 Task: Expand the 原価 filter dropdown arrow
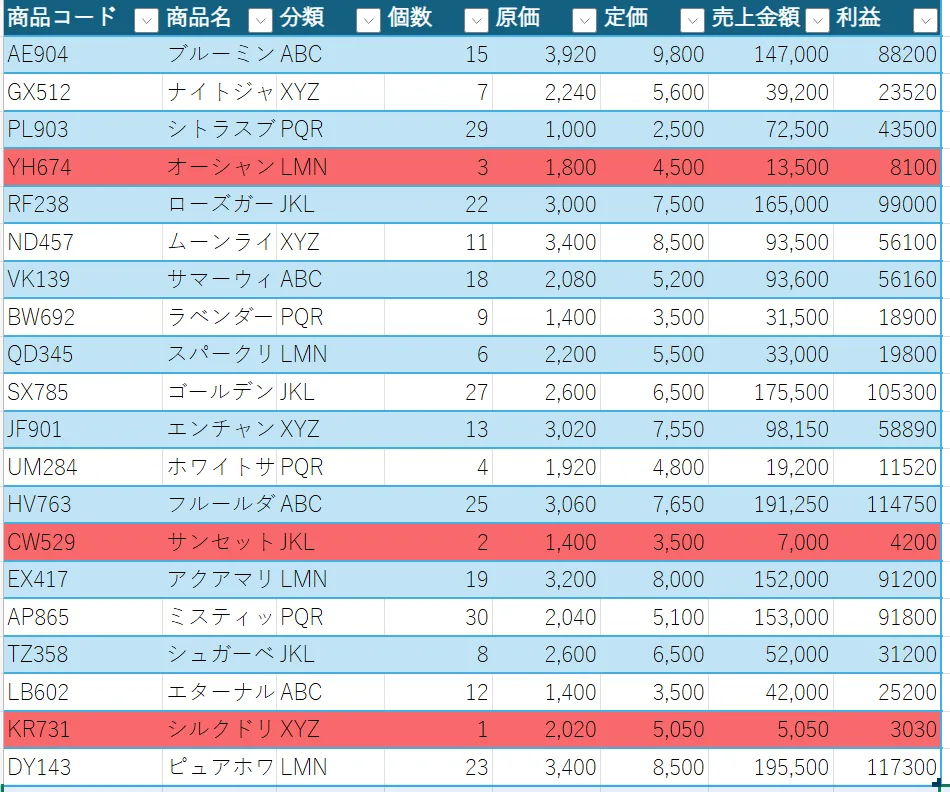[x=585, y=19]
